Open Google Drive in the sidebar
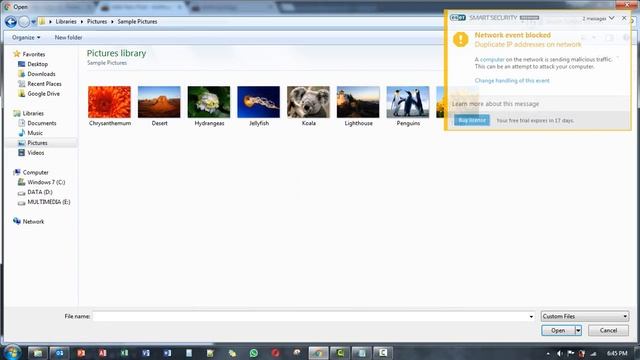The width and height of the screenshot is (640, 360). [x=39, y=93]
